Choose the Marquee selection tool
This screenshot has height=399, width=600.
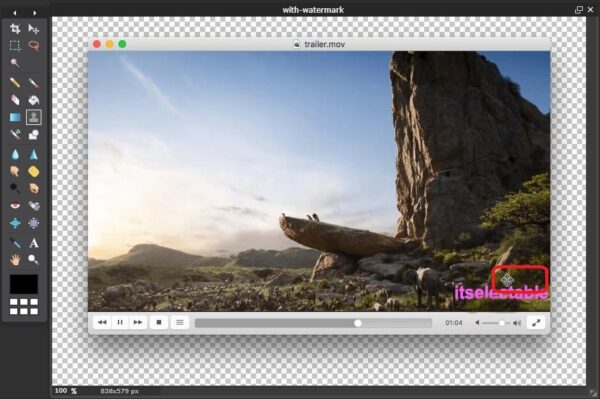15,46
